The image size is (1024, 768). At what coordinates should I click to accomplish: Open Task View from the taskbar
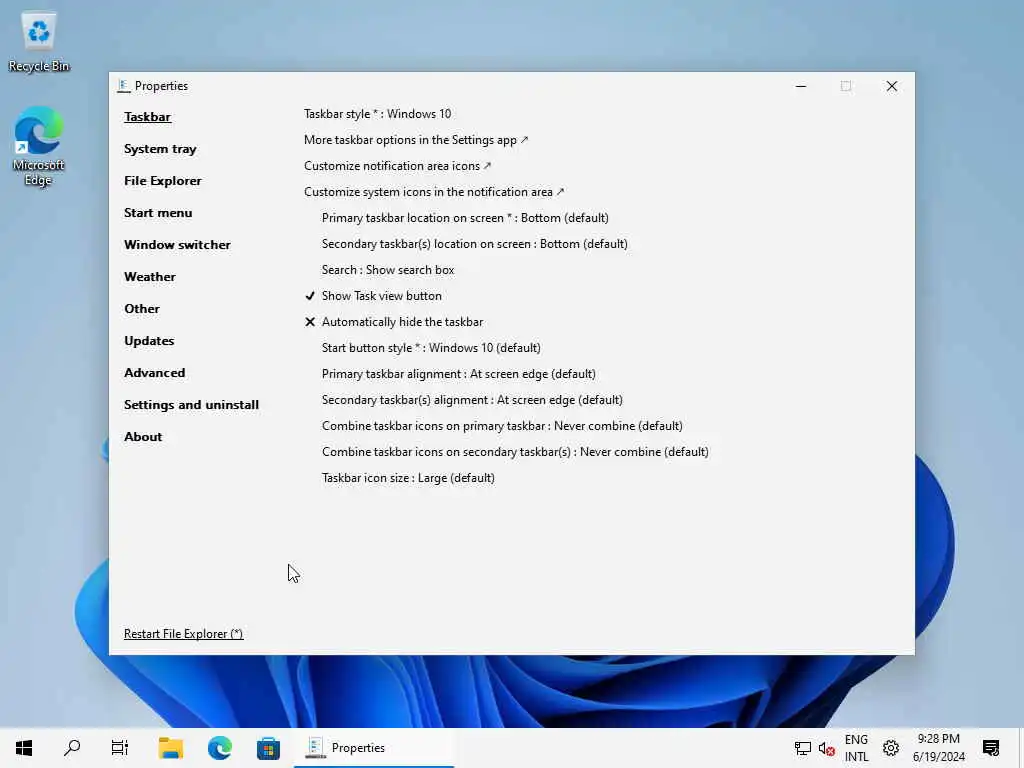(120, 748)
